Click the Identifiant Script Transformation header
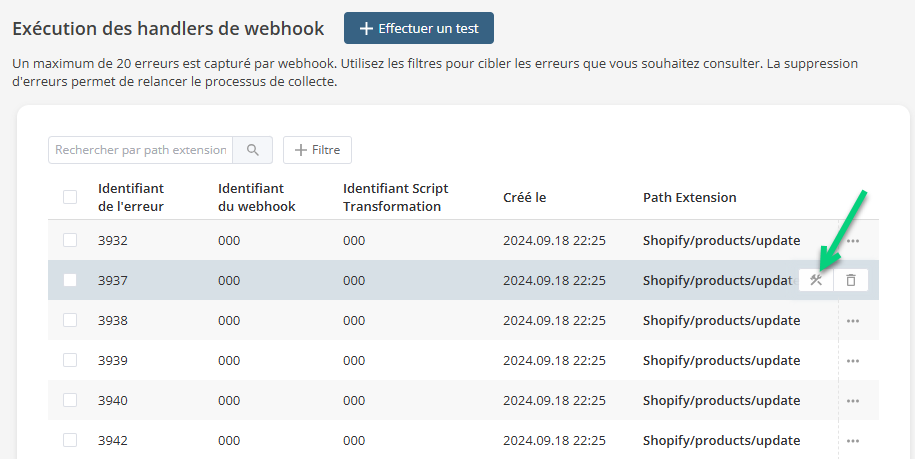 (396, 197)
